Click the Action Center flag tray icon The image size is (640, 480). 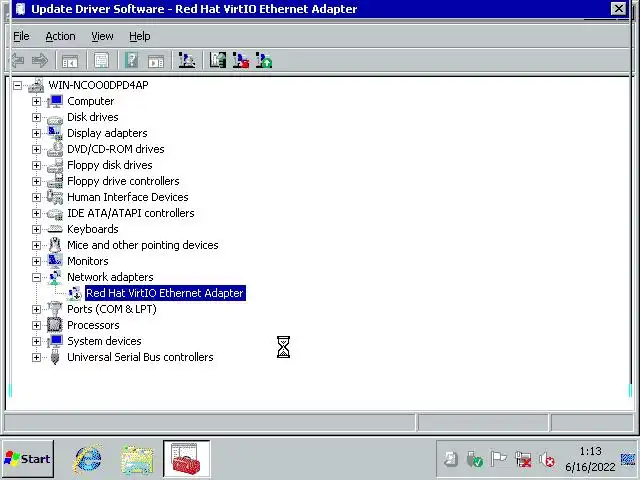point(498,459)
